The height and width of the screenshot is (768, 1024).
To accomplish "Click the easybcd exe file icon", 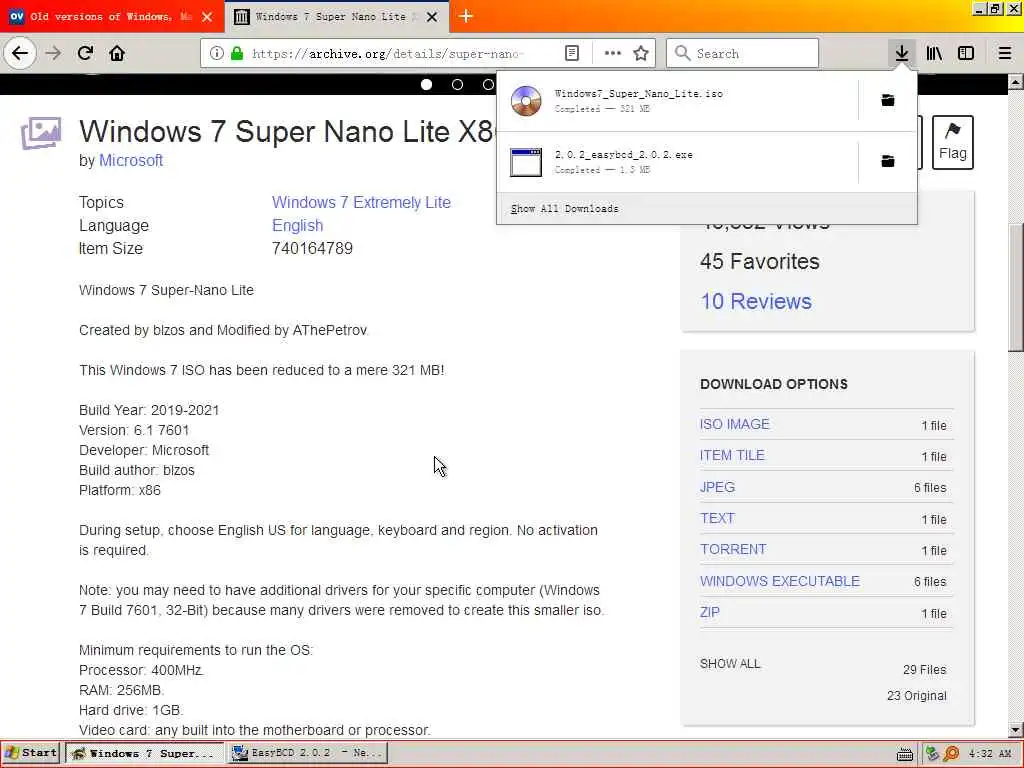I will coord(526,162).
